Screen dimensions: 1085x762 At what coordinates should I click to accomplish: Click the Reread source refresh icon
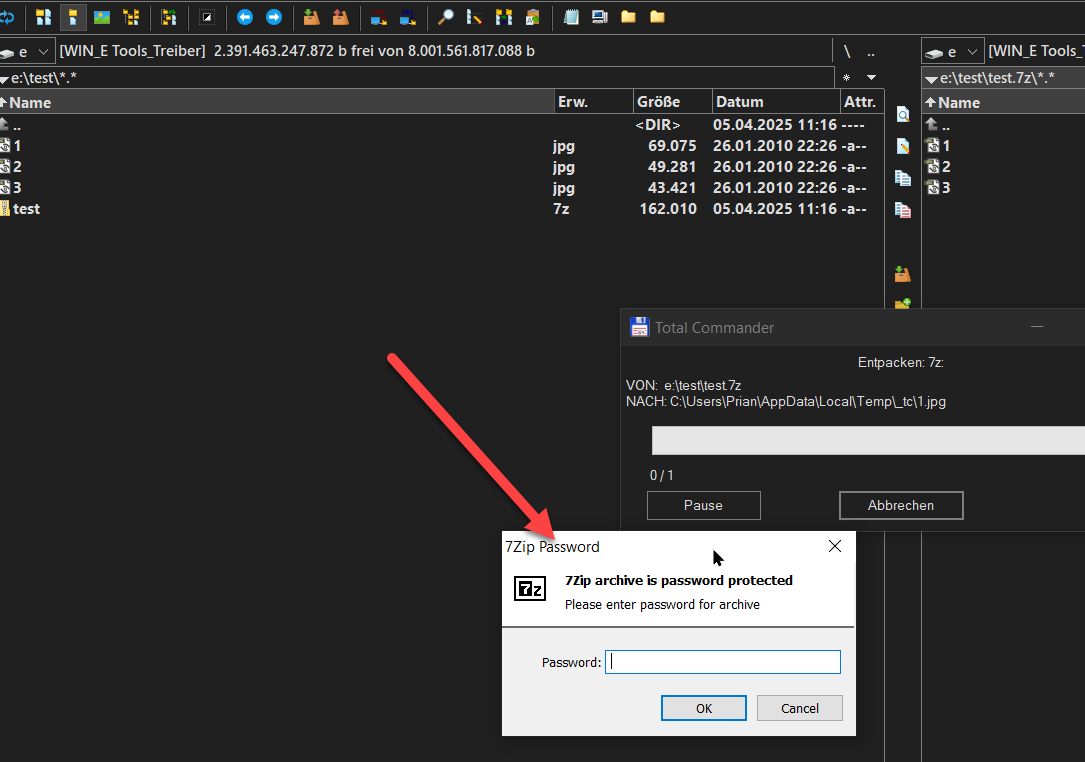coord(6,17)
